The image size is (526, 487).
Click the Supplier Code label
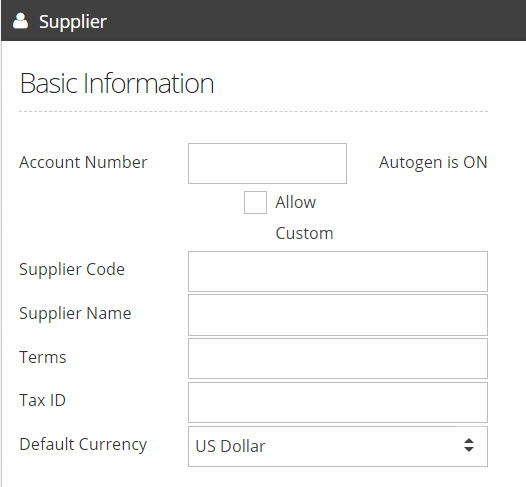click(x=72, y=269)
